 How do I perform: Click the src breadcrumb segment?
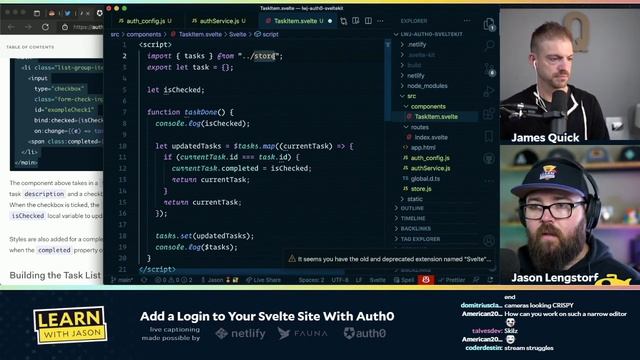pyautogui.click(x=115, y=34)
